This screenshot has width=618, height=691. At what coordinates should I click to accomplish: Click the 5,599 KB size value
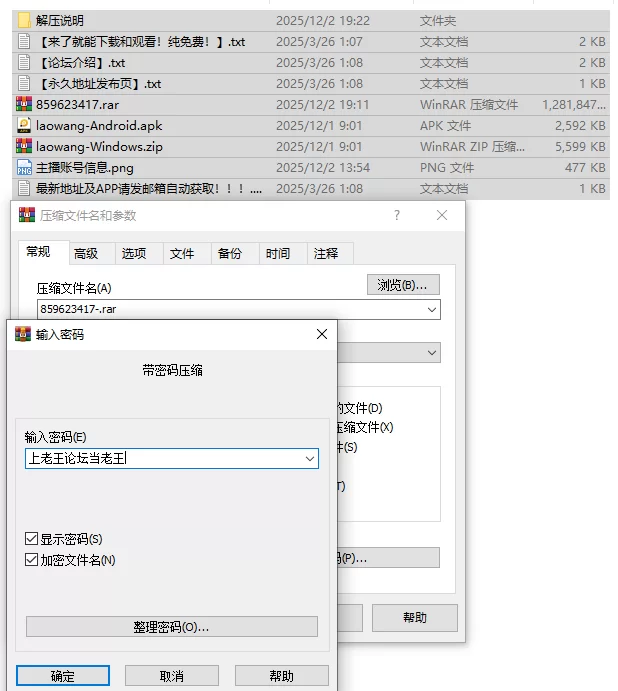(x=580, y=146)
